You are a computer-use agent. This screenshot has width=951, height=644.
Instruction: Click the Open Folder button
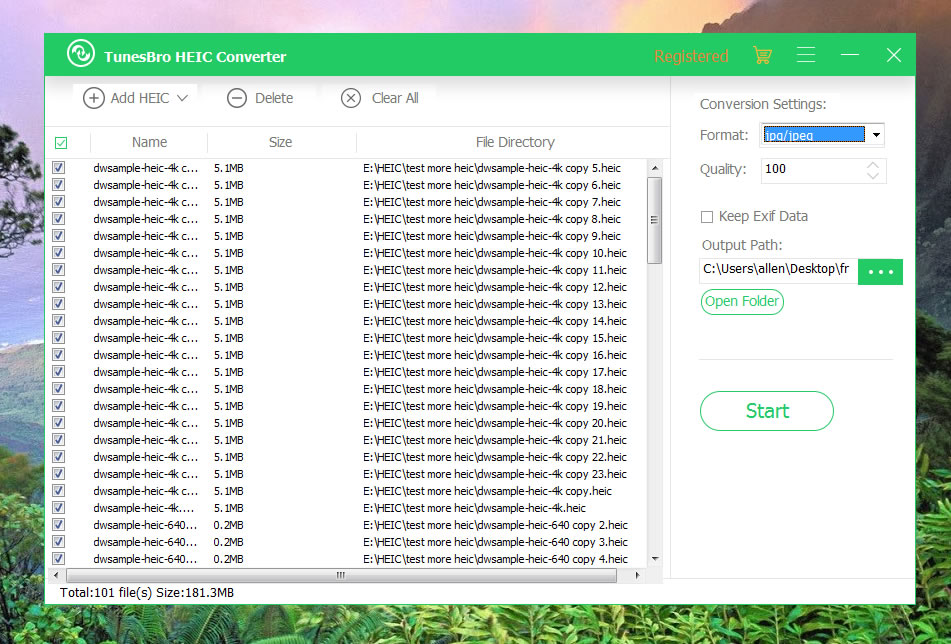pyautogui.click(x=742, y=301)
